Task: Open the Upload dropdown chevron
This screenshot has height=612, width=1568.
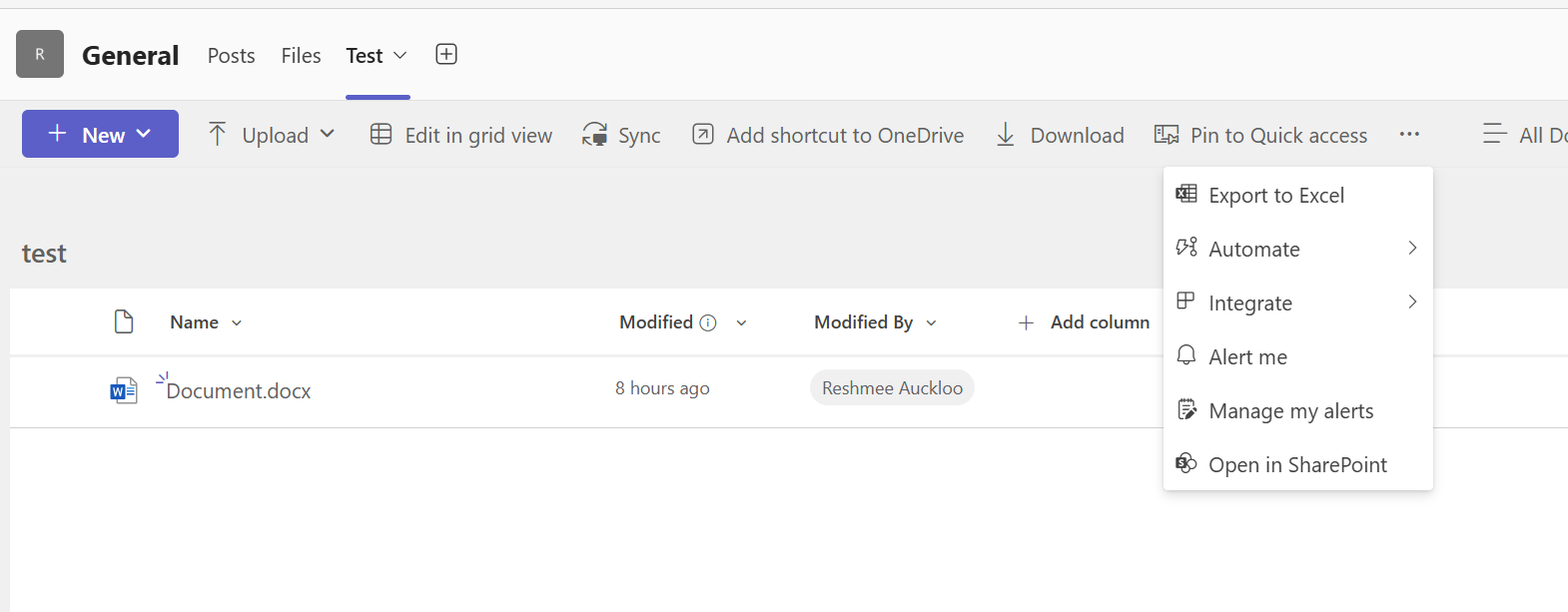Action: tap(328, 134)
